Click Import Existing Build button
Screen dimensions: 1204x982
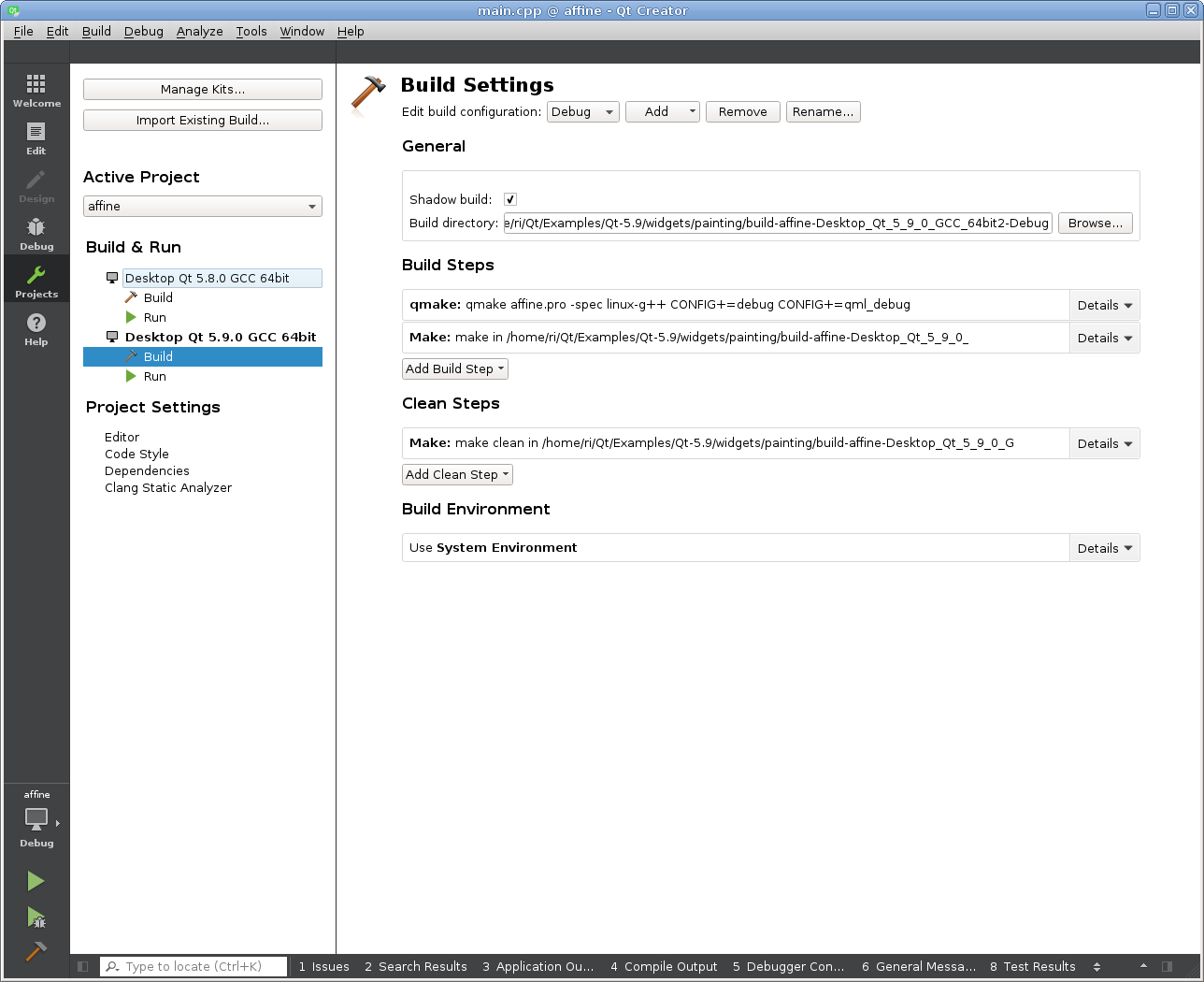203,121
